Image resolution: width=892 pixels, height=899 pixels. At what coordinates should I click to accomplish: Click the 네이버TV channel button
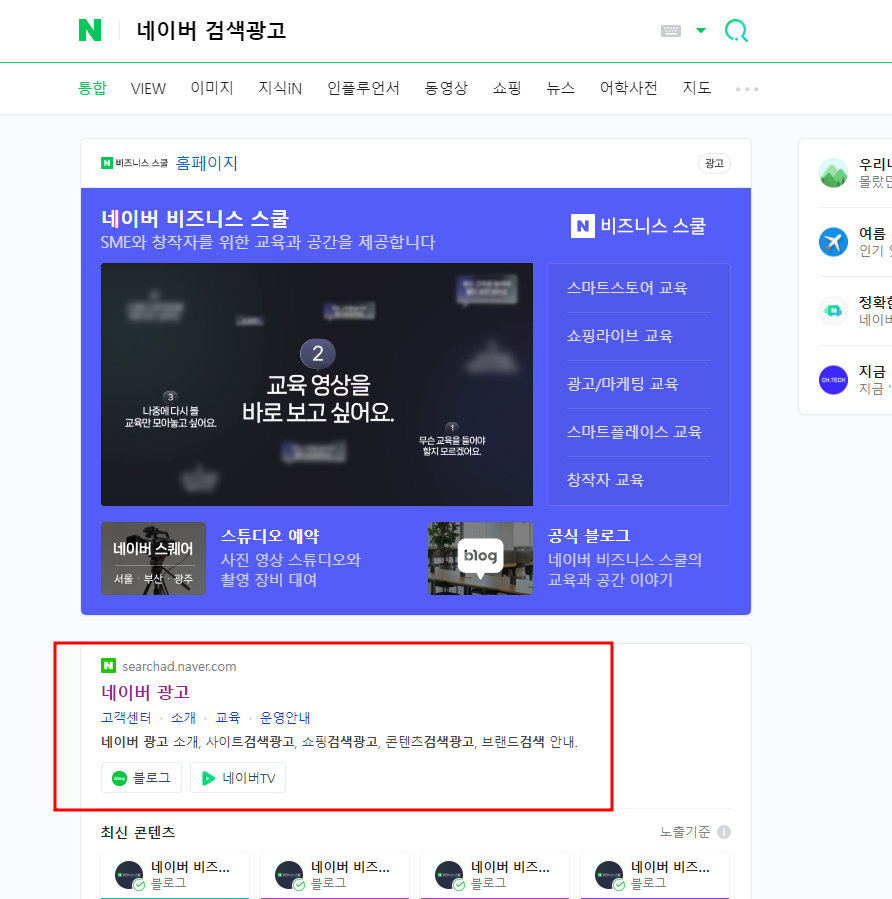[238, 778]
